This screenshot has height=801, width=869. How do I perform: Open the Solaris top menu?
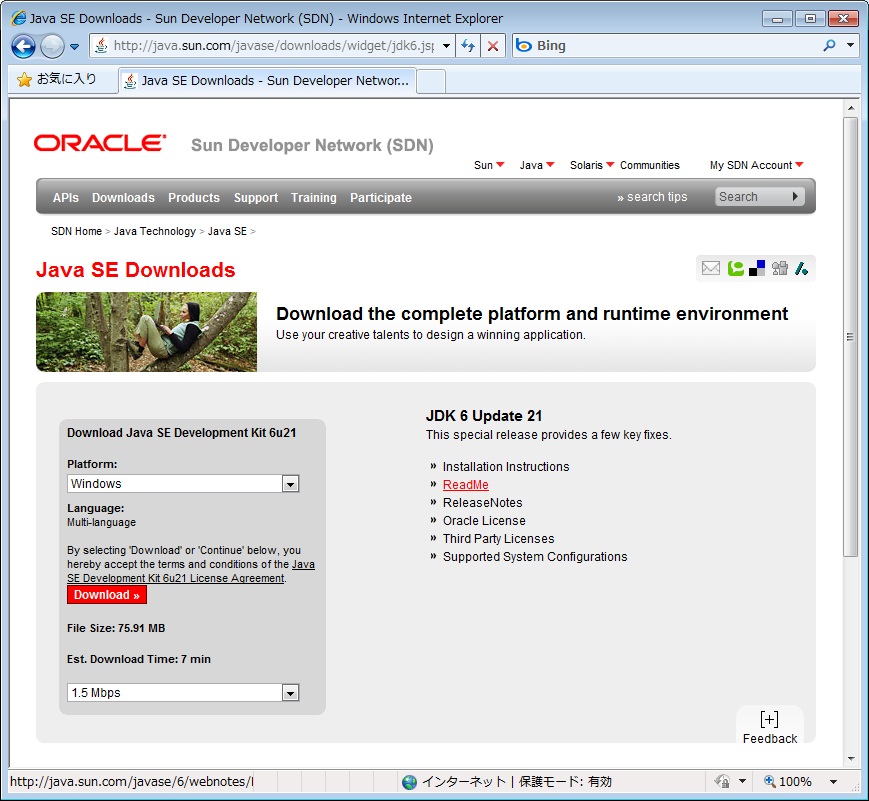(592, 165)
